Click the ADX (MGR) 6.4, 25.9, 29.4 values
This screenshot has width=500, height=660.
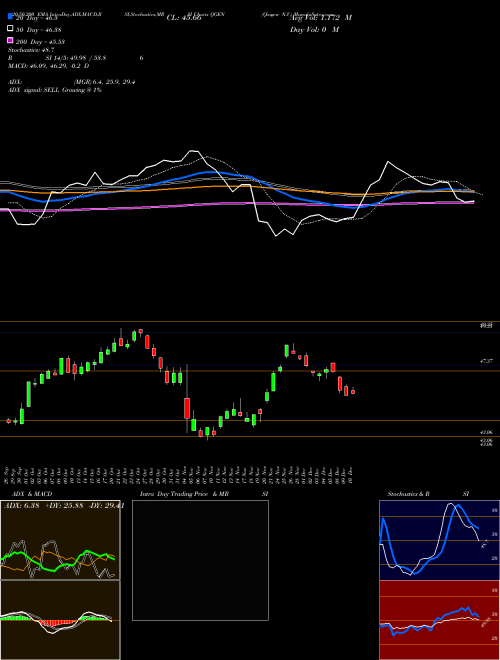(104, 82)
